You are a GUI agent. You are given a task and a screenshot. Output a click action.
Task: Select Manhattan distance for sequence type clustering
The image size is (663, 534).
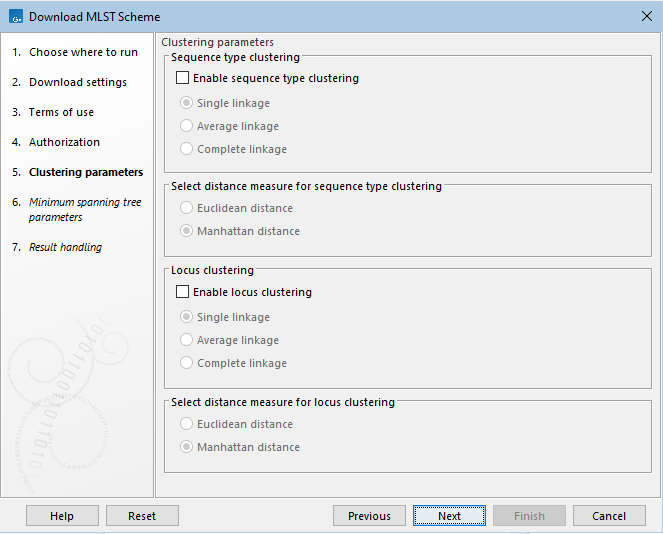[x=187, y=231]
